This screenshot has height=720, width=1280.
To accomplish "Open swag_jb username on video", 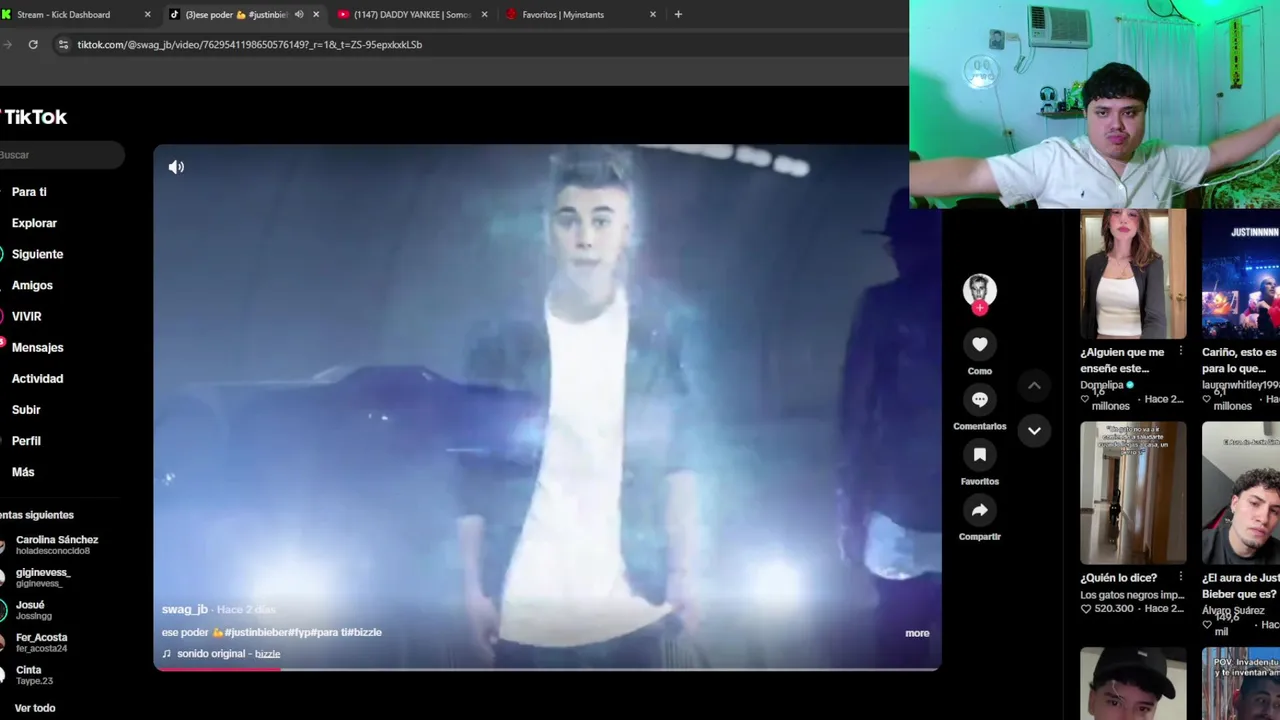I will click(x=185, y=609).
